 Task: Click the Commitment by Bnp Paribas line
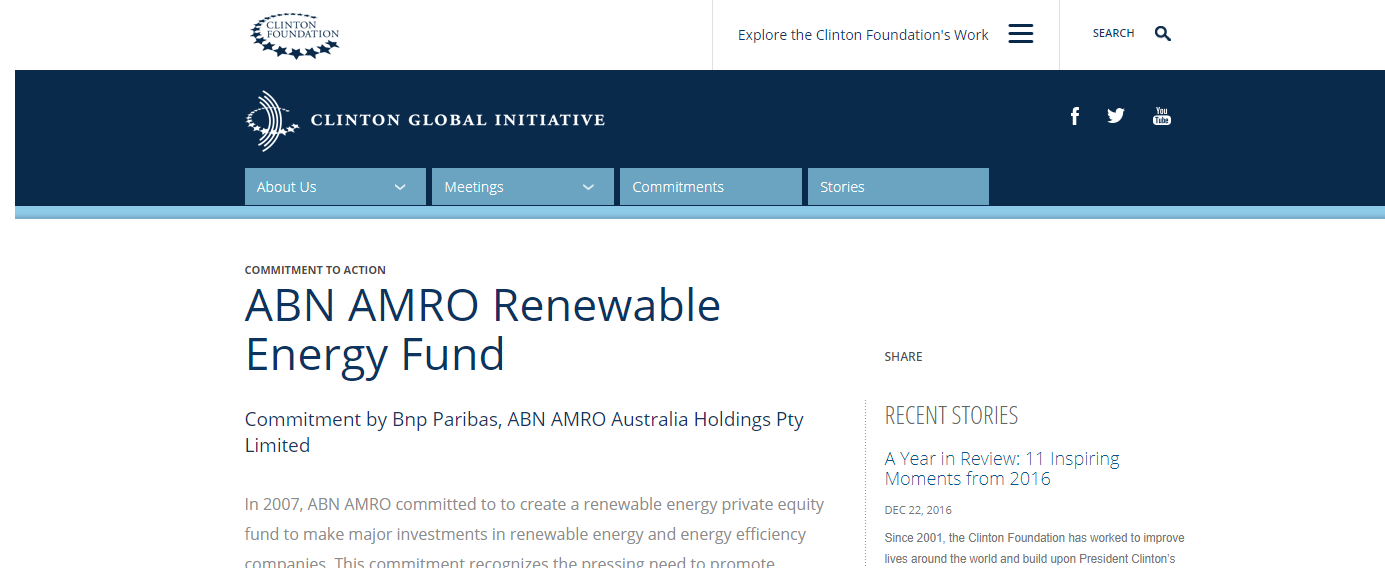524,432
